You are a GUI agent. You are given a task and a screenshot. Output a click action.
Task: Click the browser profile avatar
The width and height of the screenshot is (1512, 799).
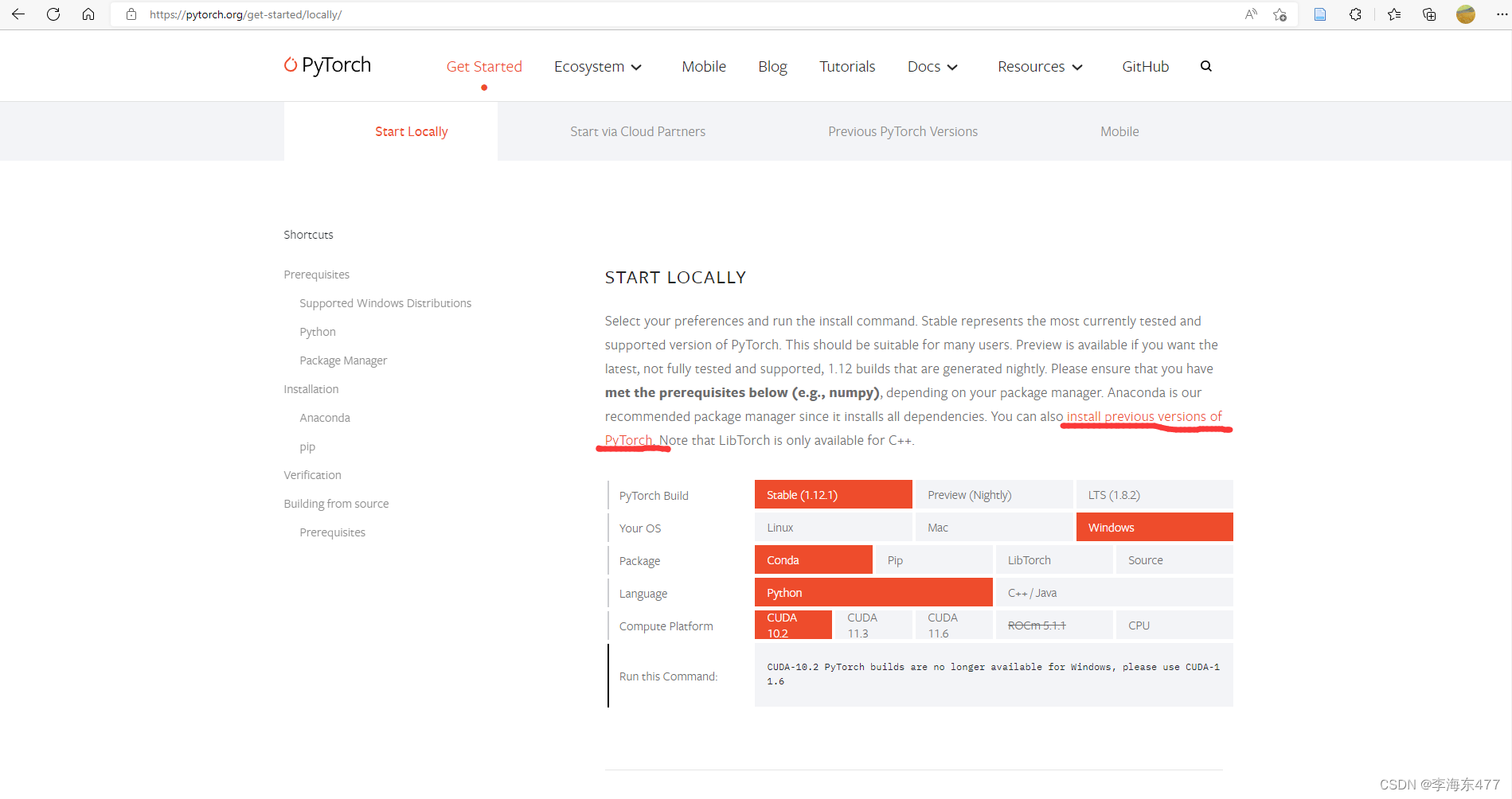[x=1466, y=14]
